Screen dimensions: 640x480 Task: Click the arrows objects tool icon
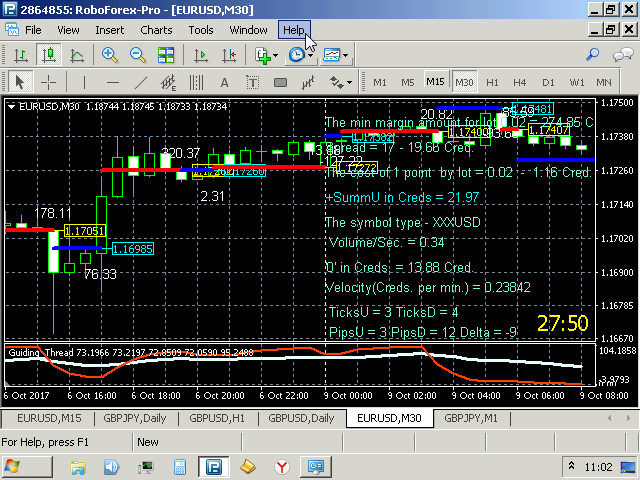tap(336, 82)
